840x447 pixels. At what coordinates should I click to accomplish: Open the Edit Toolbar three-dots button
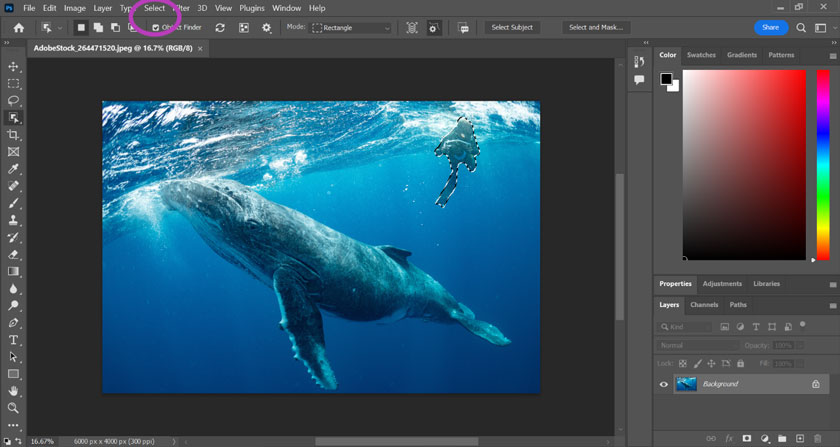(13, 425)
